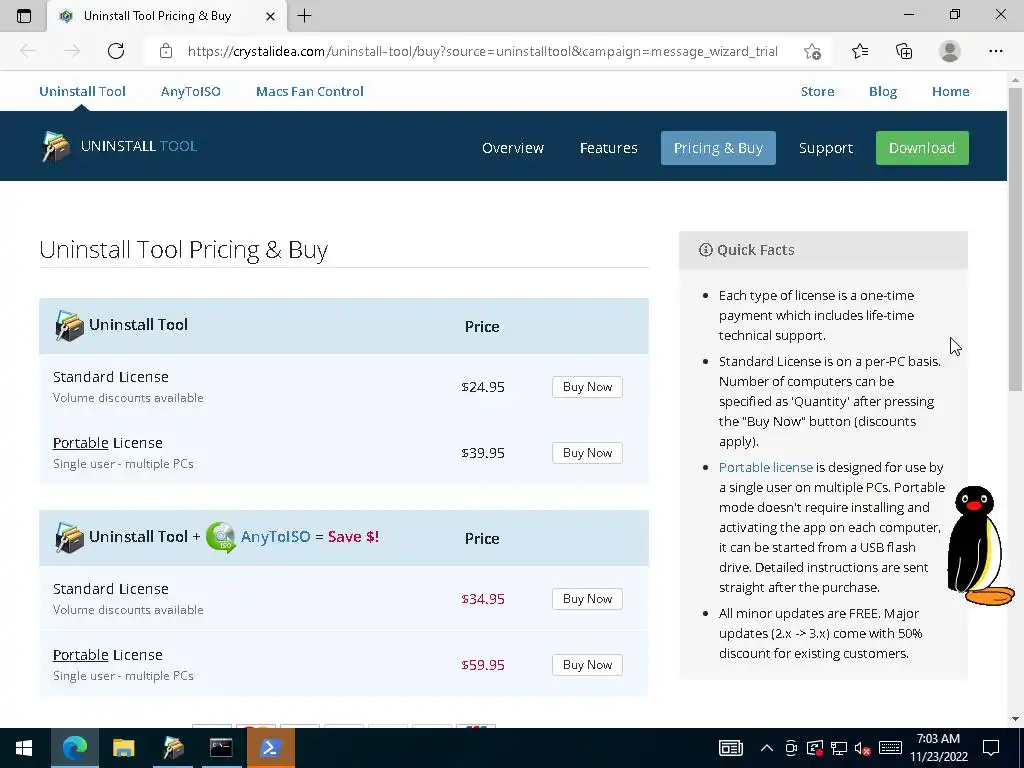The width and height of the screenshot is (1024, 768).
Task: Select the Uninstall Tool product tab
Action: (82, 91)
